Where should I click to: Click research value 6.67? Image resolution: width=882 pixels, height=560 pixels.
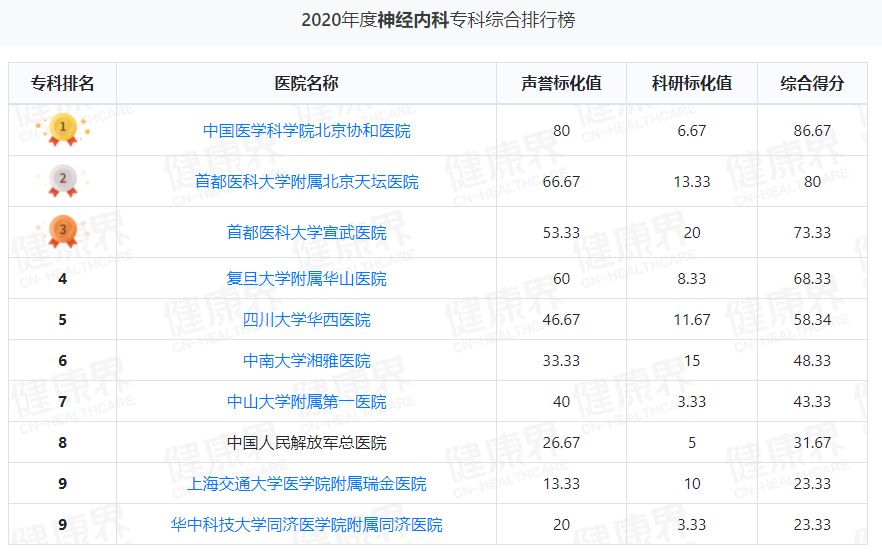pyautogui.click(x=692, y=130)
